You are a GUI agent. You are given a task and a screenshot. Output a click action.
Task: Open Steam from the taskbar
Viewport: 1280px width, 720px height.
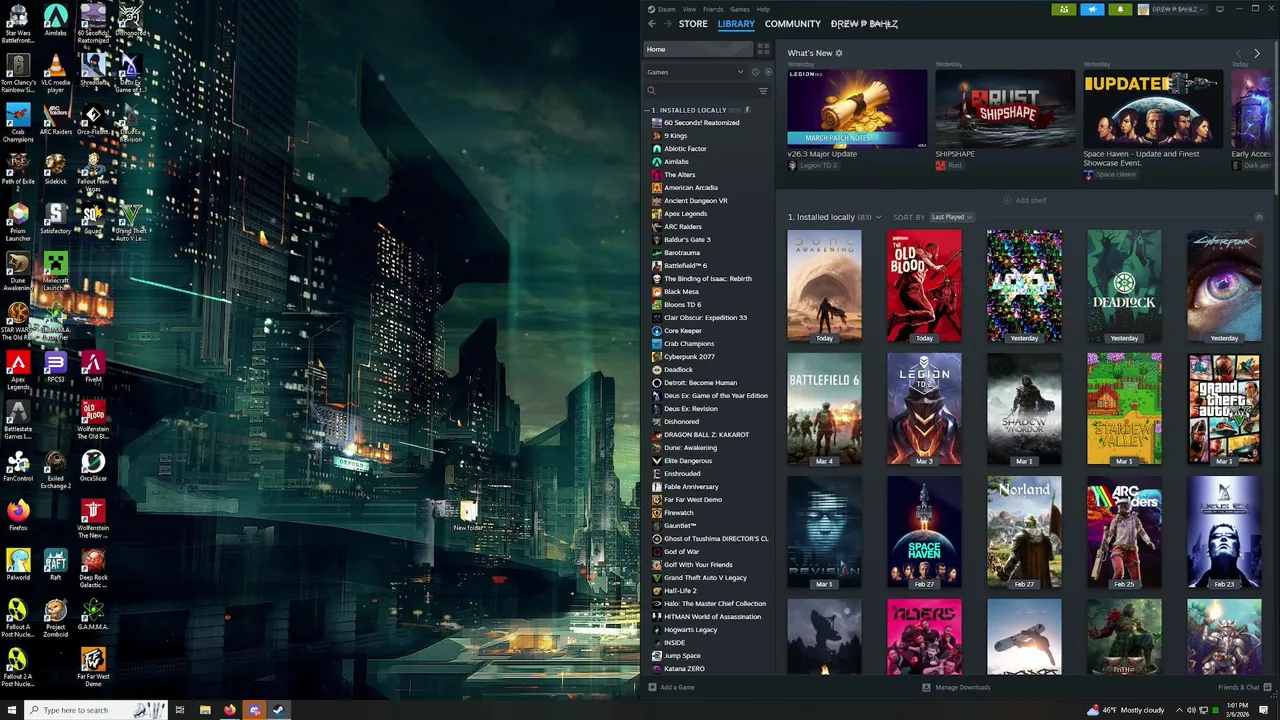[x=278, y=710]
